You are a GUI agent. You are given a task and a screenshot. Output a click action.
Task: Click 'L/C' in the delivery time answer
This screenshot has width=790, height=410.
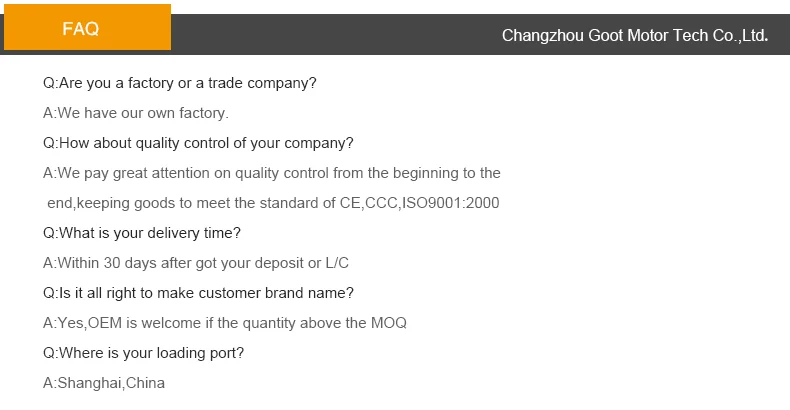[x=337, y=263]
